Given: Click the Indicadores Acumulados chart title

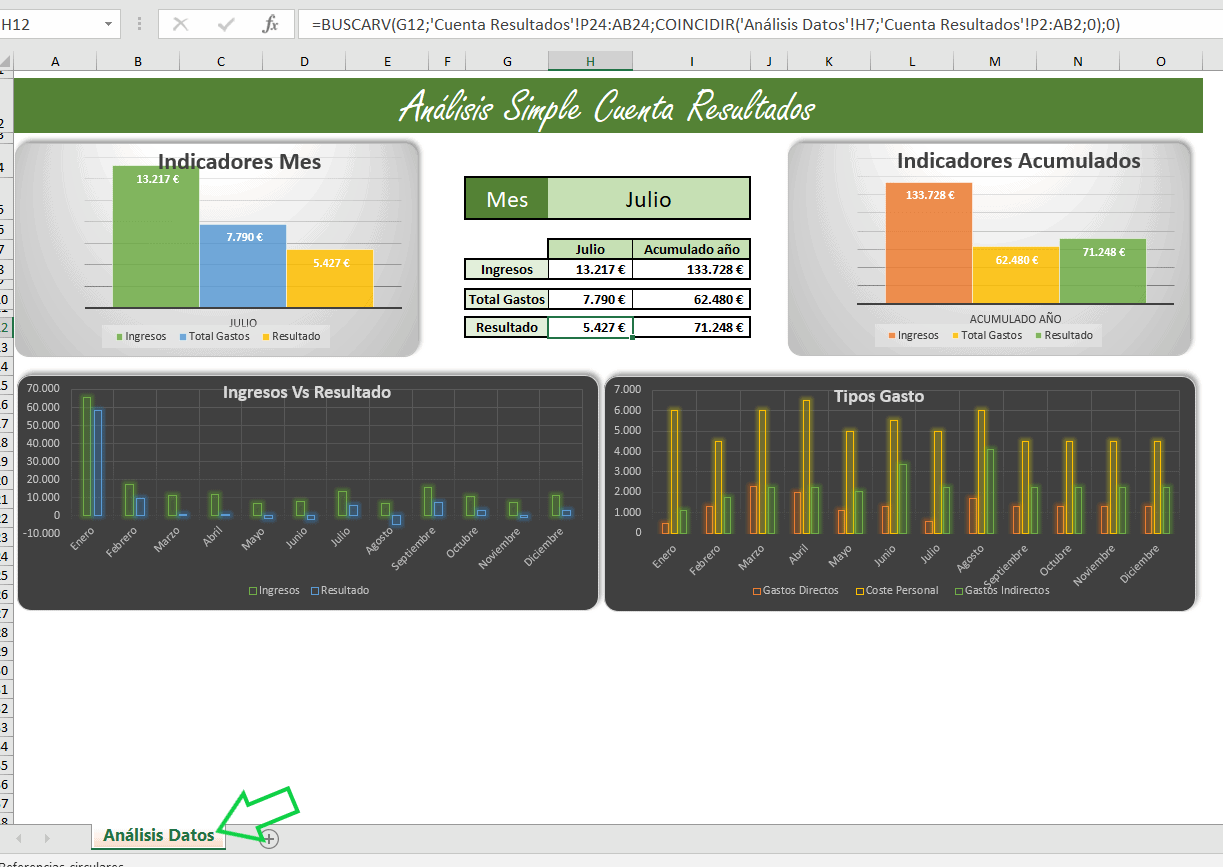Looking at the screenshot, I should point(1018,160).
